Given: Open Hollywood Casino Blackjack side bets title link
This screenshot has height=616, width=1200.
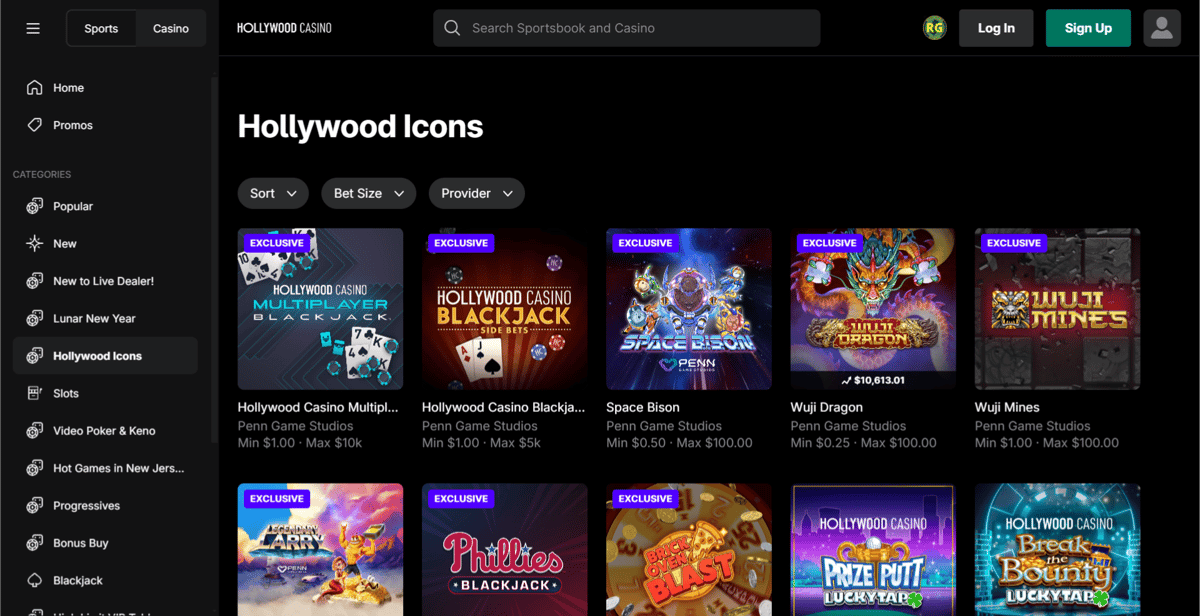Looking at the screenshot, I should point(504,407).
